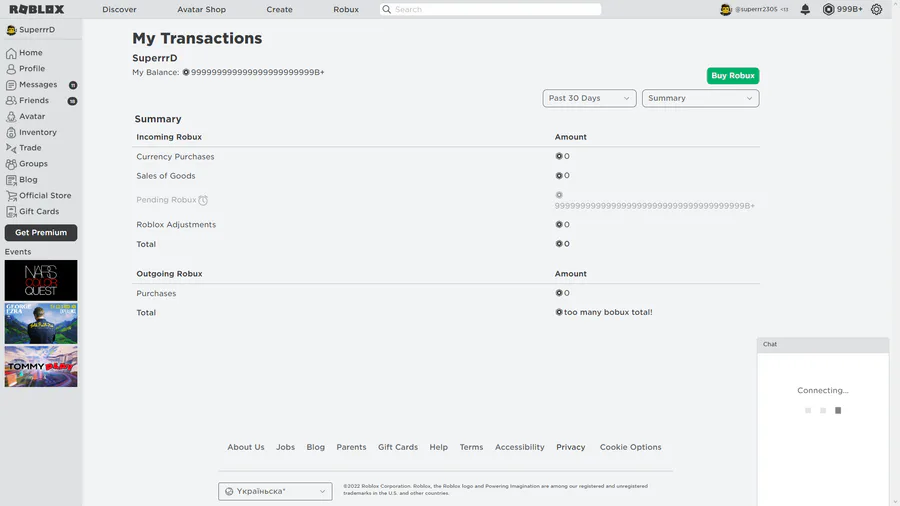Viewport: 900px width, 506px height.
Task: Open the settings gear icon
Action: click(x=877, y=9)
